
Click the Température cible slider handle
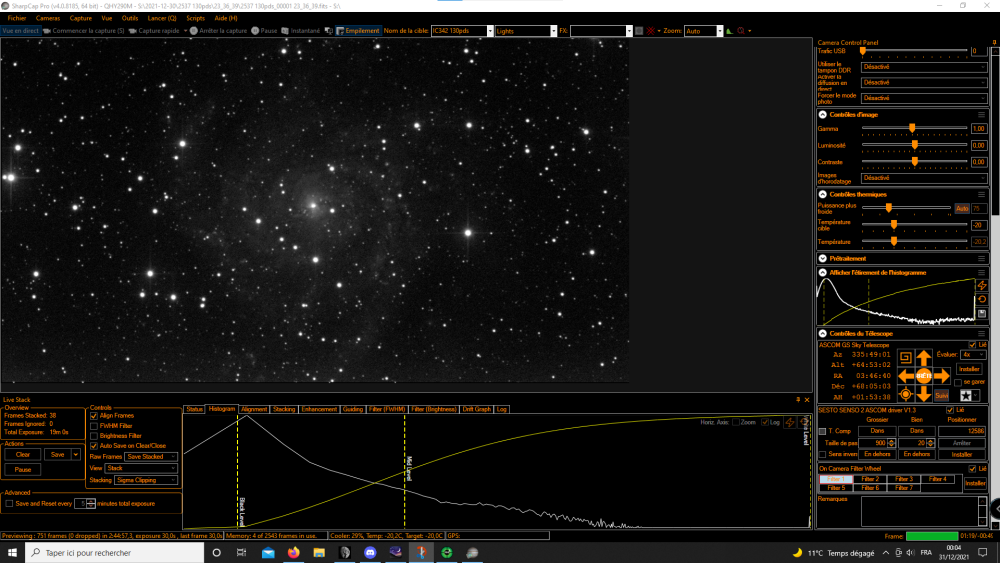[893, 224]
